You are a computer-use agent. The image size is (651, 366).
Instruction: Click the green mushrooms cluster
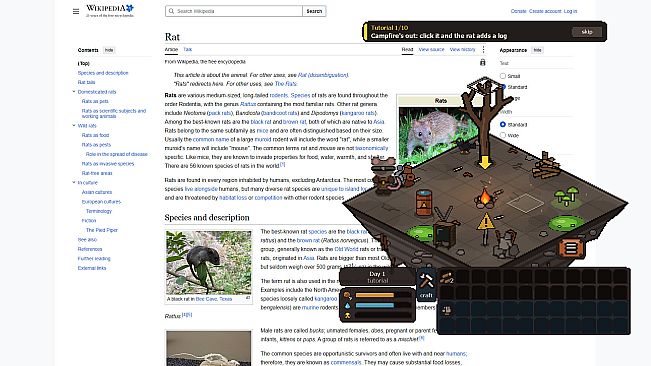pyautogui.click(x=567, y=196)
